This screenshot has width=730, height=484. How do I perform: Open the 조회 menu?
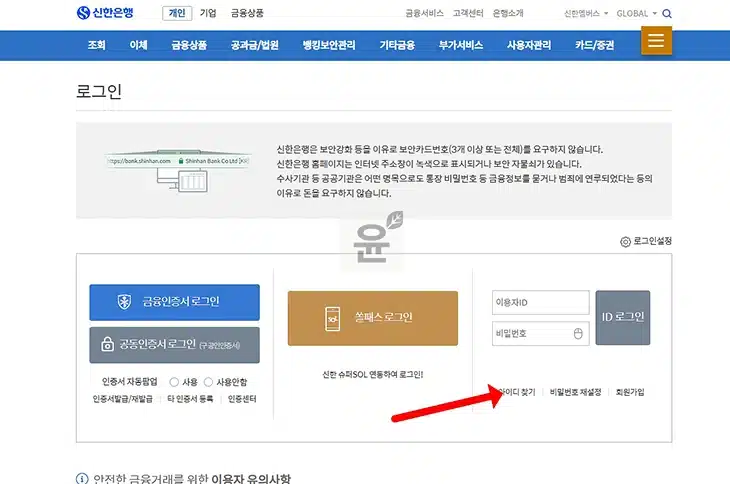click(x=96, y=45)
